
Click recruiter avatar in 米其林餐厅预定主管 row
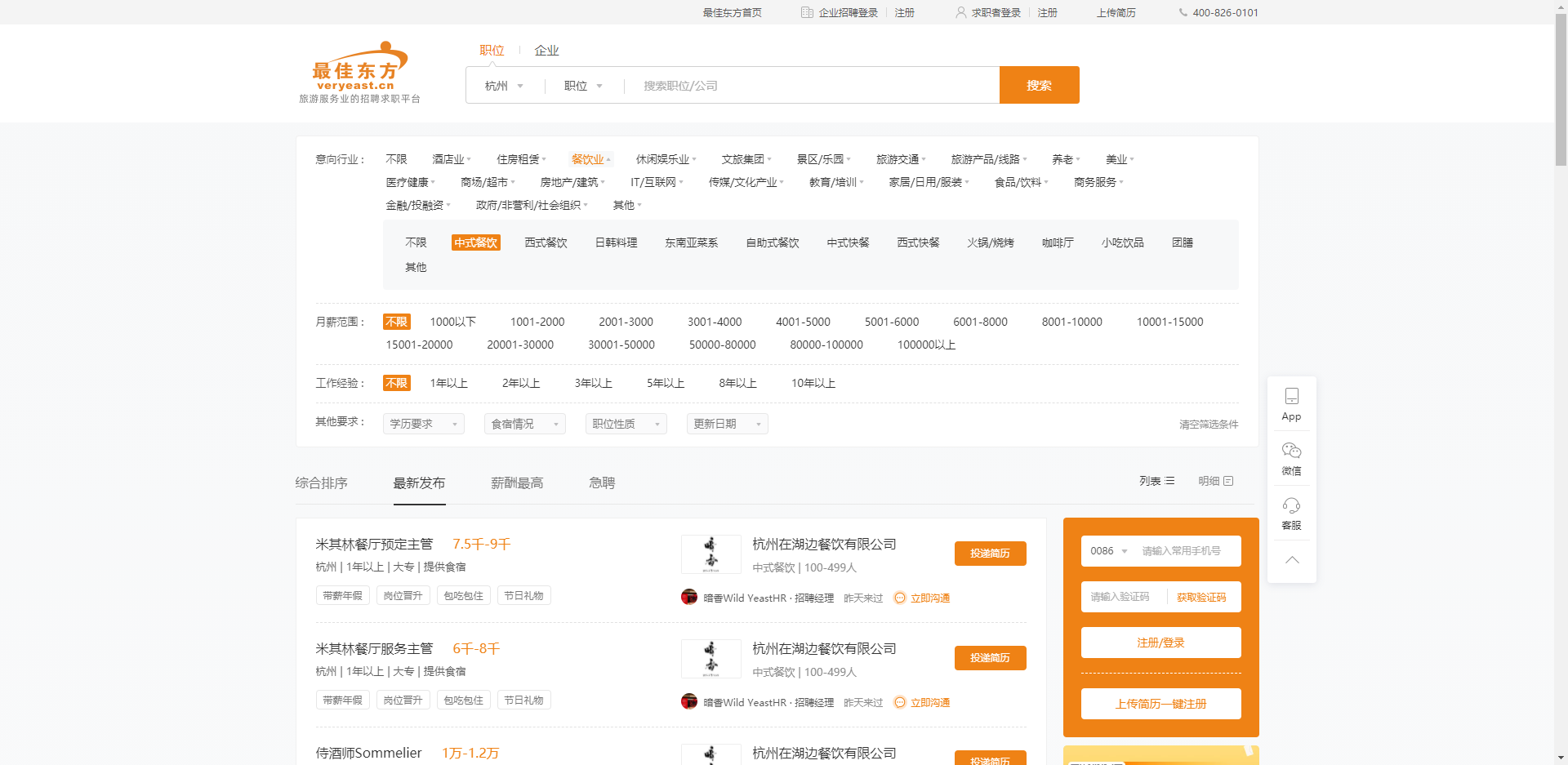689,597
